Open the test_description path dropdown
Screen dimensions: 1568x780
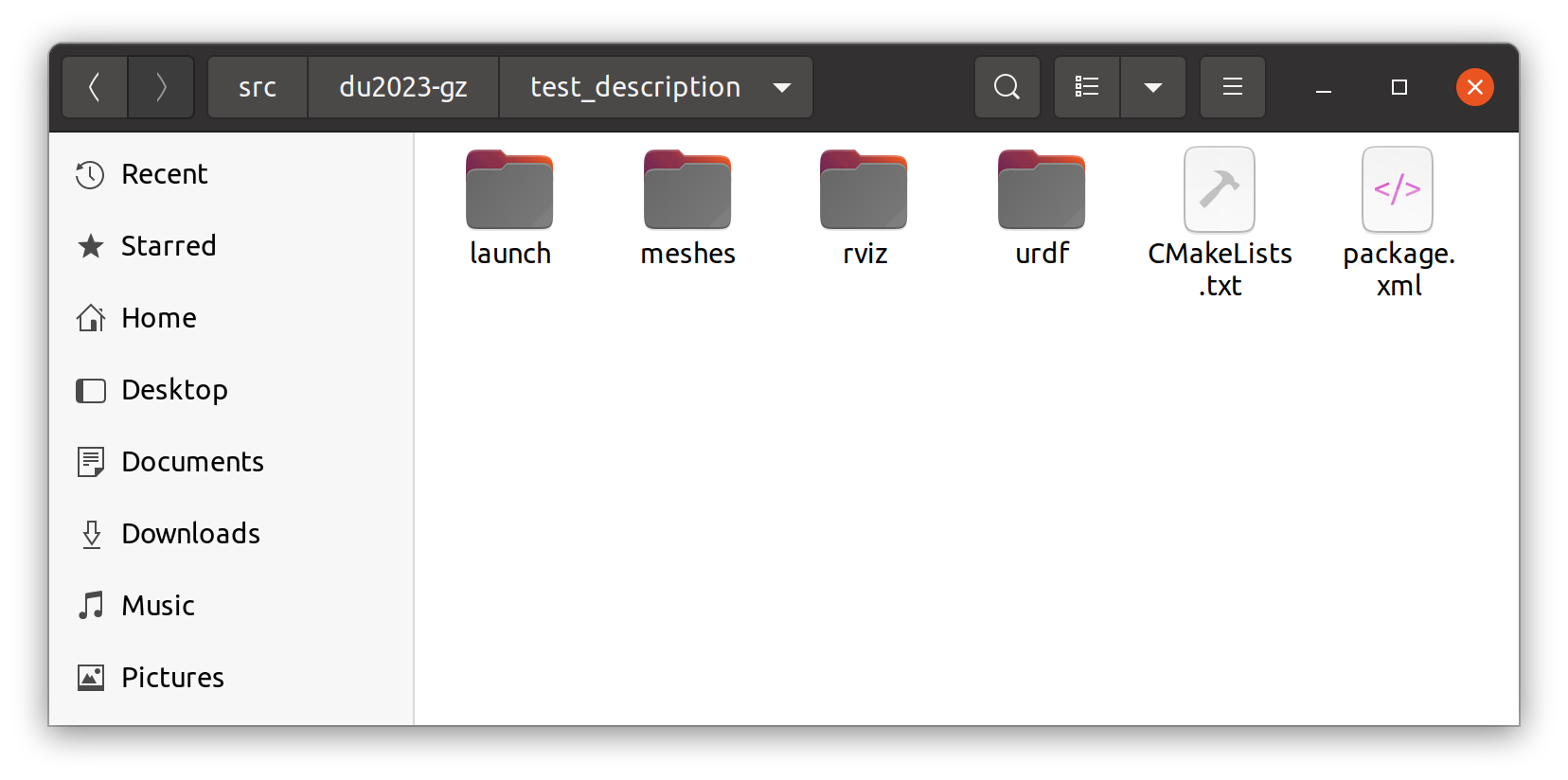click(782, 87)
